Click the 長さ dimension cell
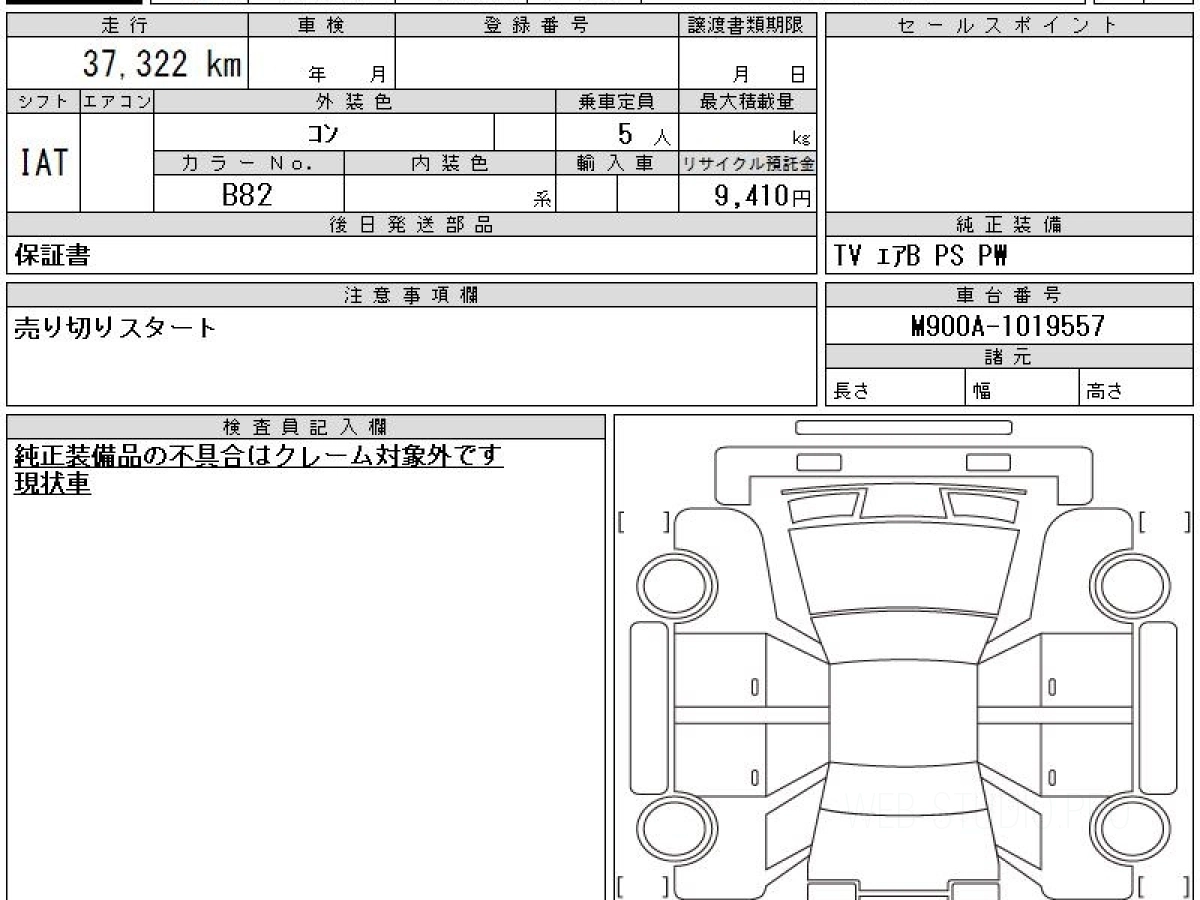 895,388
